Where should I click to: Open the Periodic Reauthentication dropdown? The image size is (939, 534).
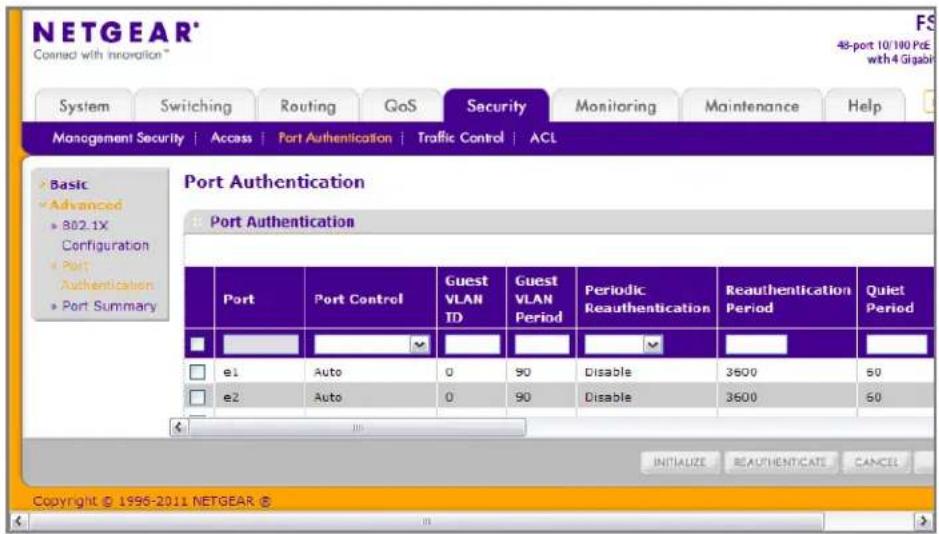pyautogui.click(x=623, y=344)
